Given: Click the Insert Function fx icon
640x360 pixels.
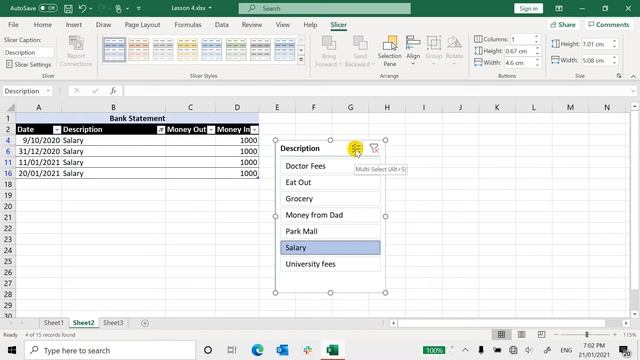Looking at the screenshot, I should point(113,91).
